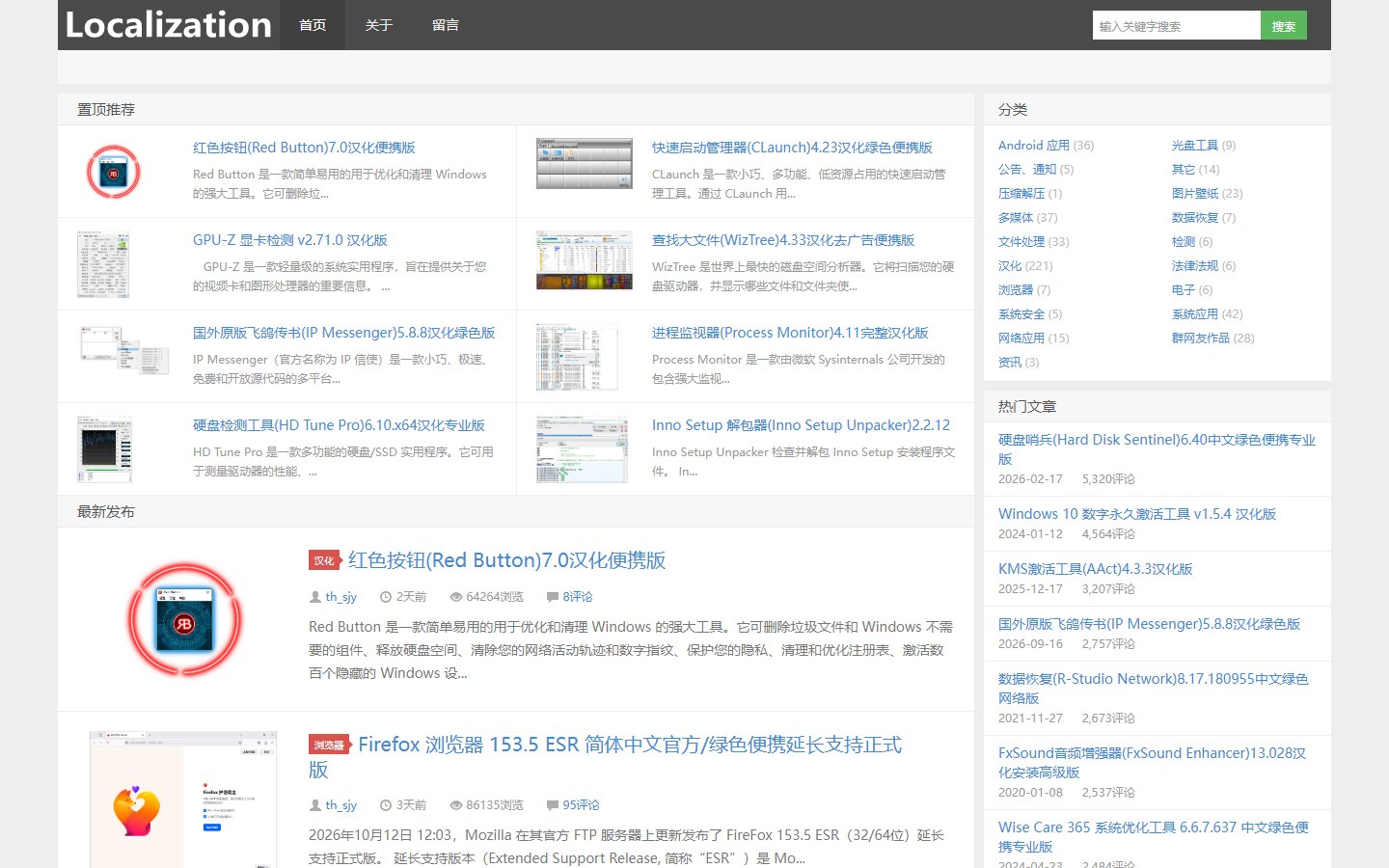This screenshot has width=1389, height=868.
Task: Open the 关于 navigation item
Action: tap(379, 25)
